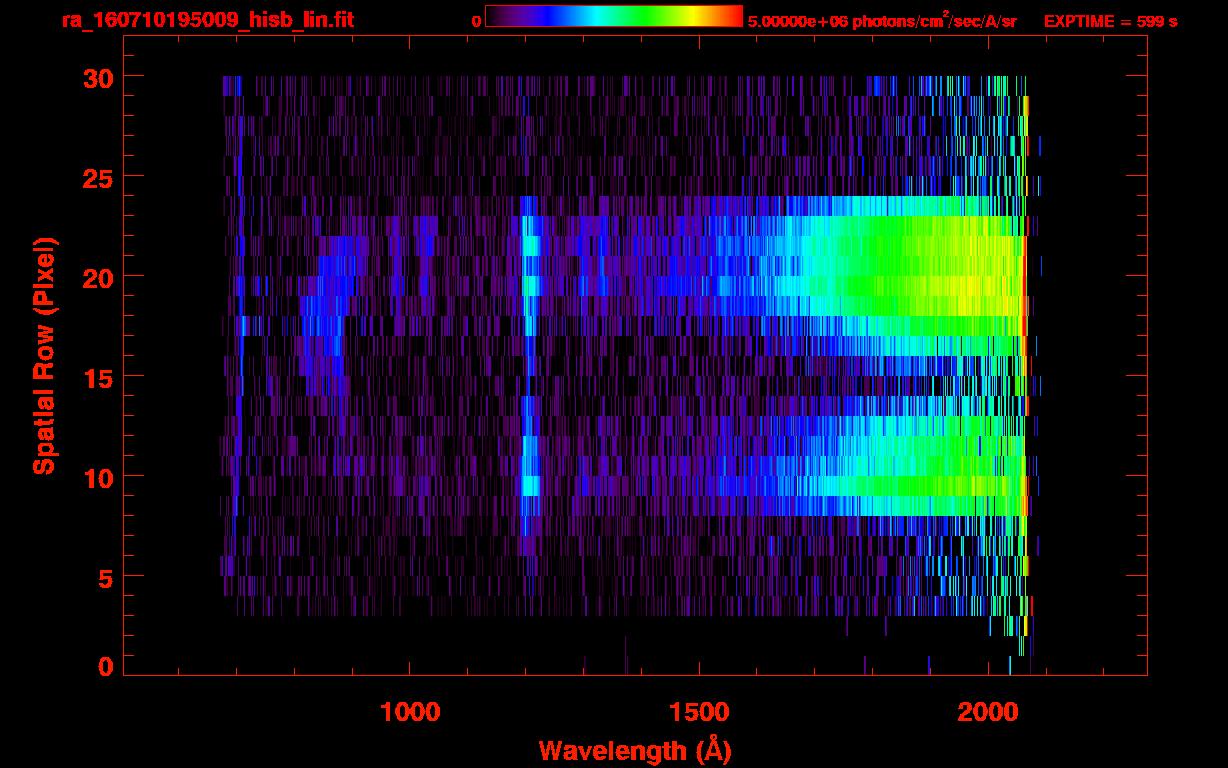This screenshot has height=768, width=1228.
Task: Click the Wavelength (Å) x-axis label
Action: pos(635,750)
